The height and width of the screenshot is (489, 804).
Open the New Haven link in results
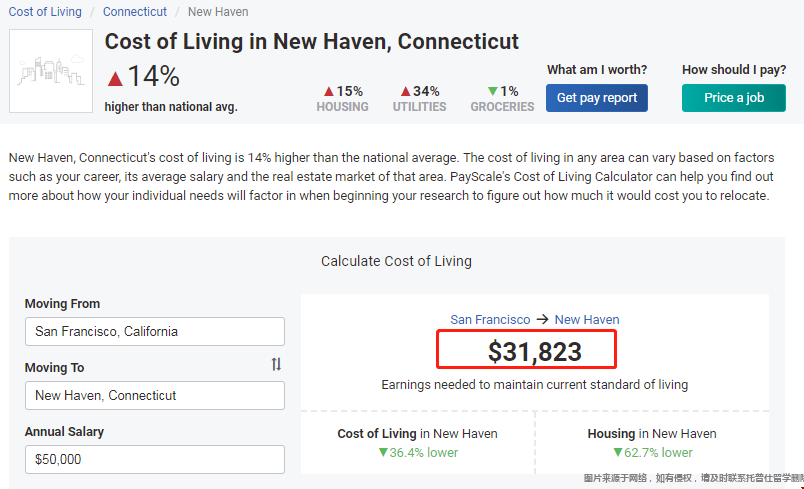pos(587,319)
